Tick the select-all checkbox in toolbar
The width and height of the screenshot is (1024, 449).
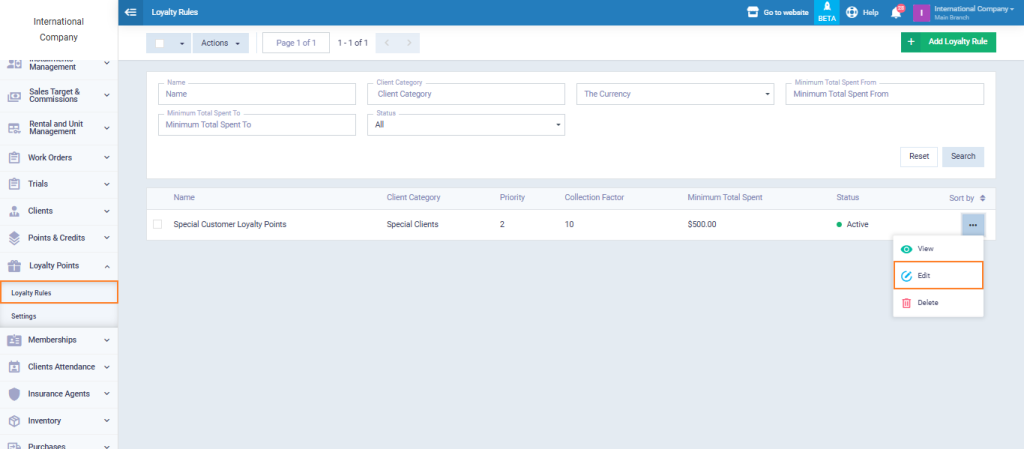pos(159,44)
